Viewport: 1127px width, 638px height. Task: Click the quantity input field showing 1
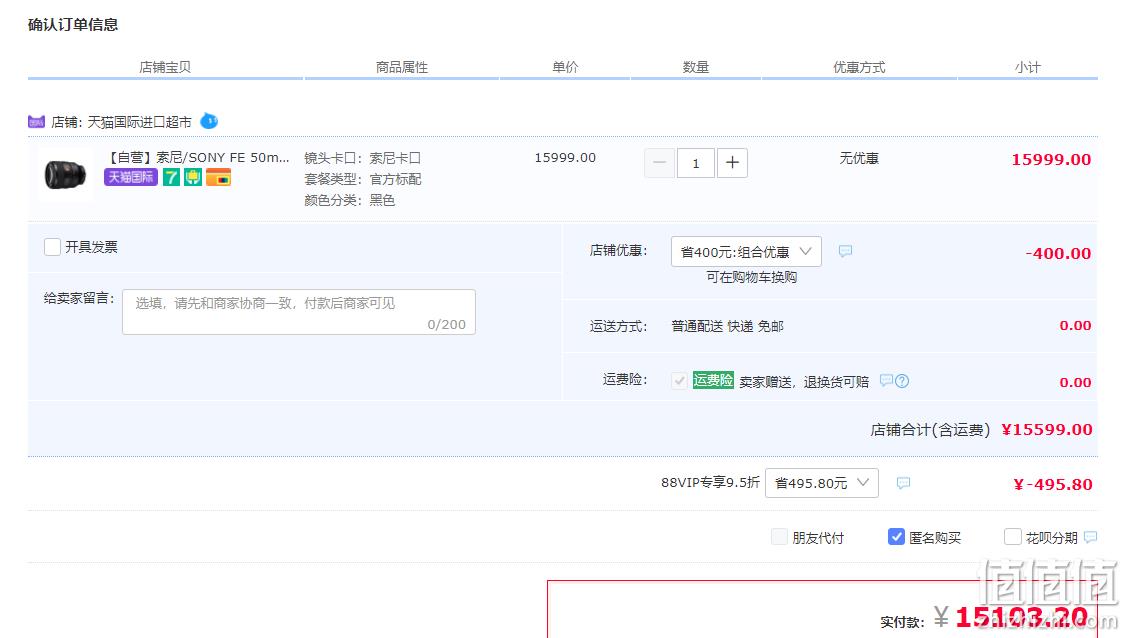pos(695,163)
